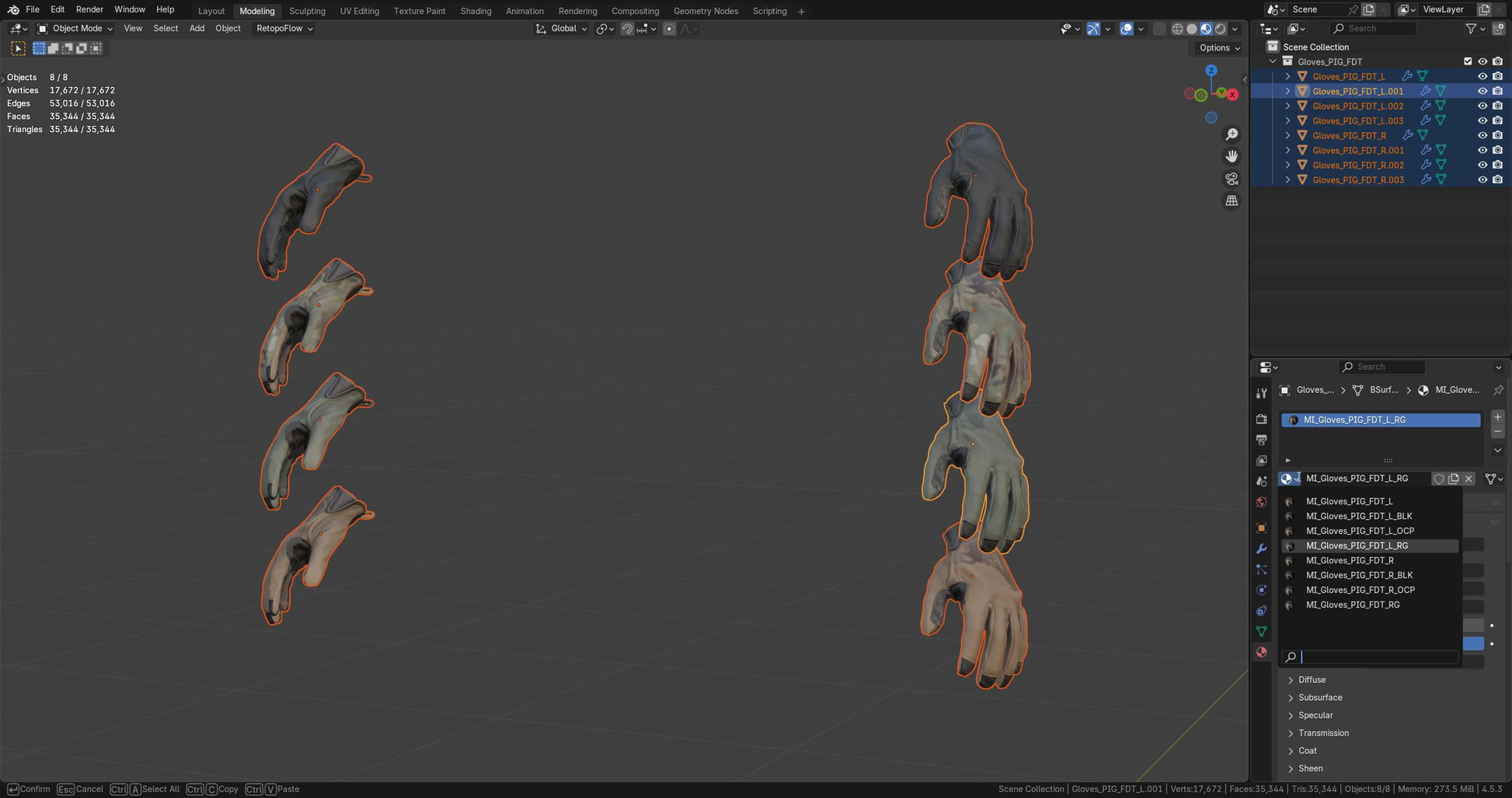Click the Modifiers wrench properties tab
The image size is (1512, 798).
(1261, 549)
